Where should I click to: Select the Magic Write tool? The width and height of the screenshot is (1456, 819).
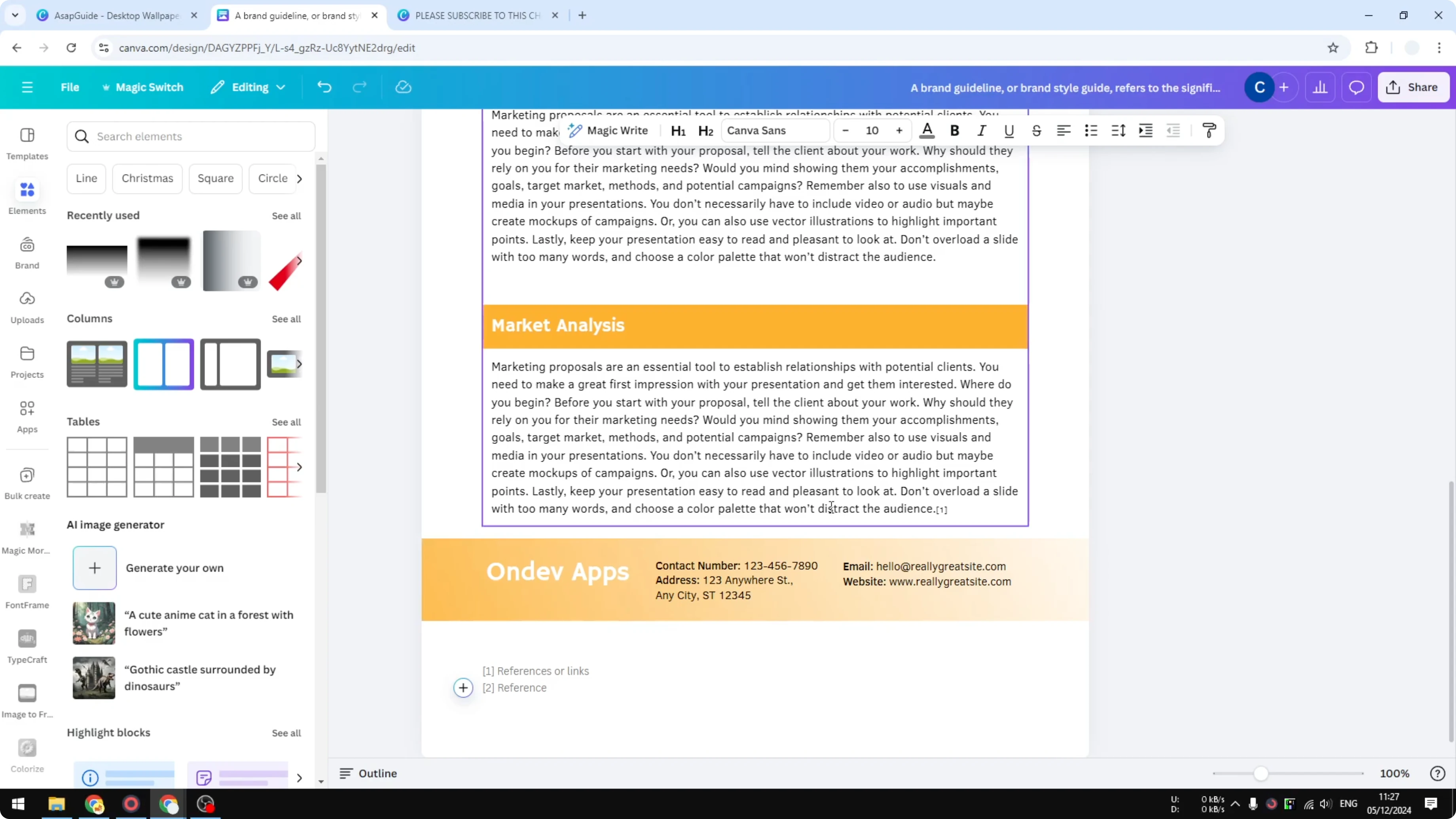click(608, 130)
